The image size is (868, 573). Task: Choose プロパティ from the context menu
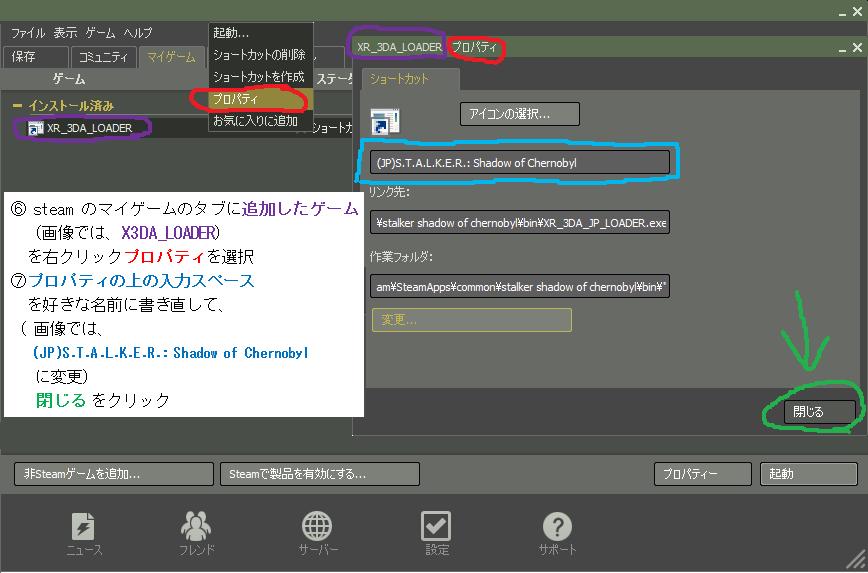point(261,99)
